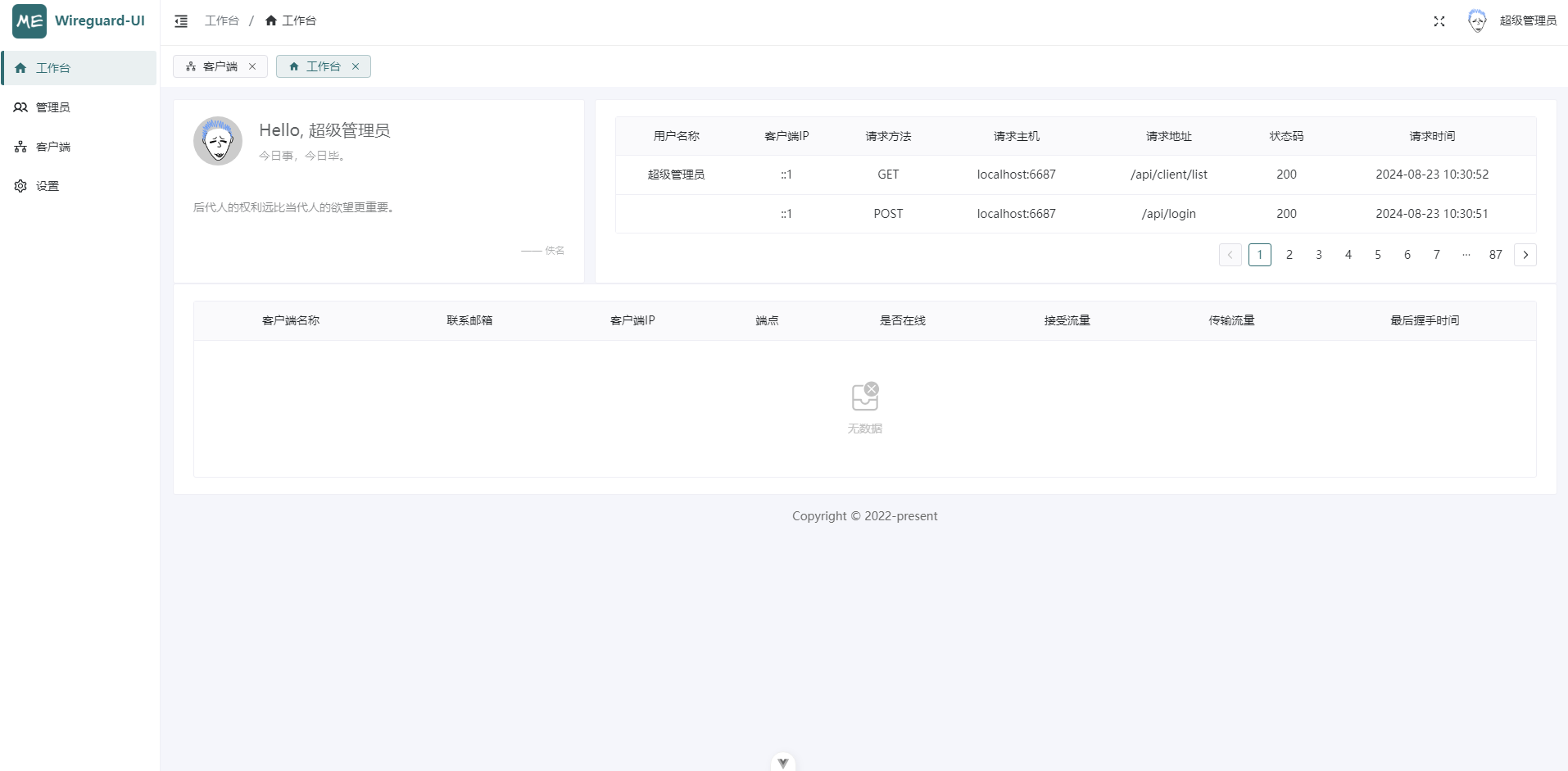The image size is (1568, 771).
Task: Expand the pagination ellipsis to skip pages
Action: 1466,255
